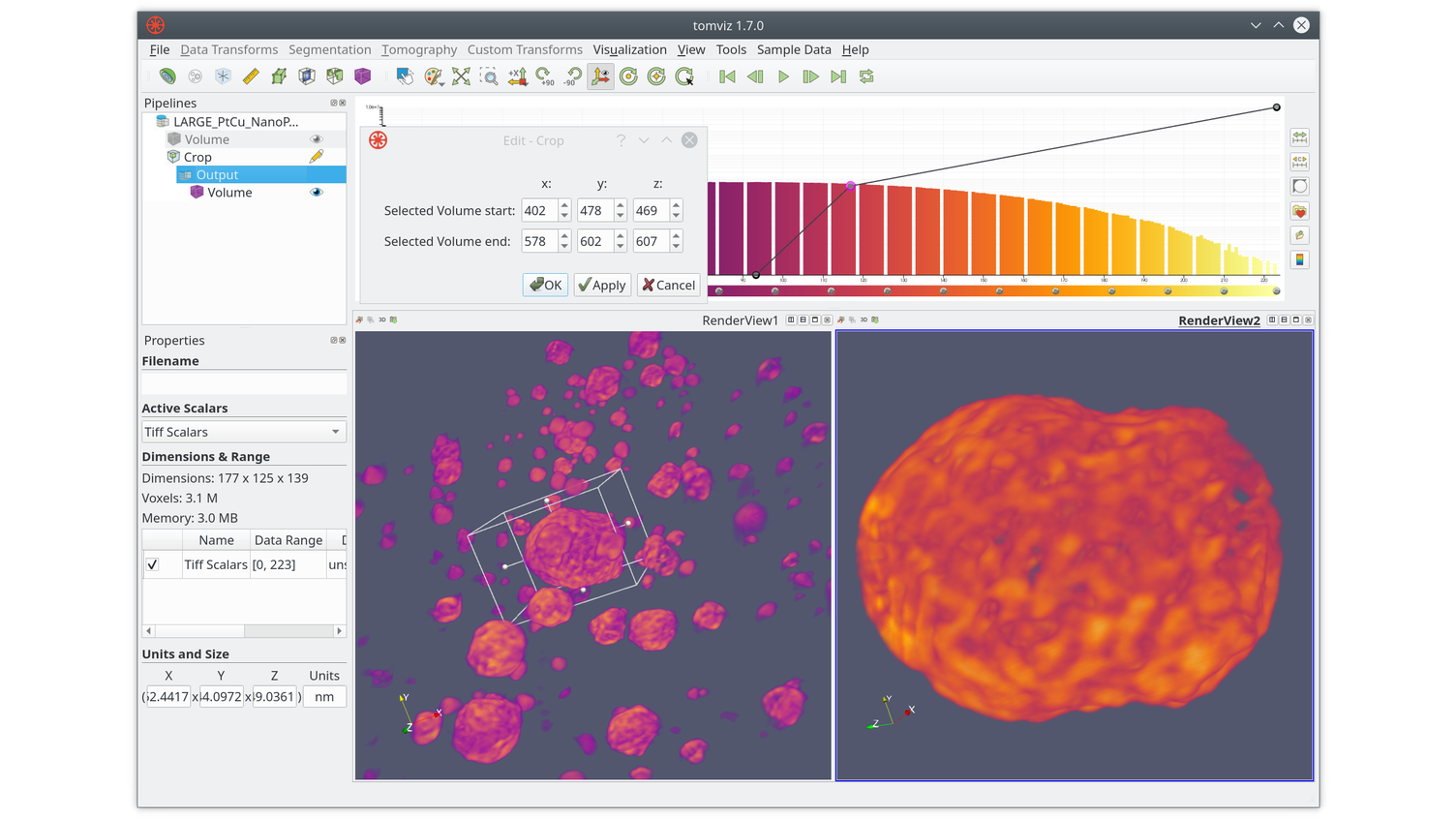Select the volume rendering module icon
The width and height of the screenshot is (1456, 819).
pos(361,76)
